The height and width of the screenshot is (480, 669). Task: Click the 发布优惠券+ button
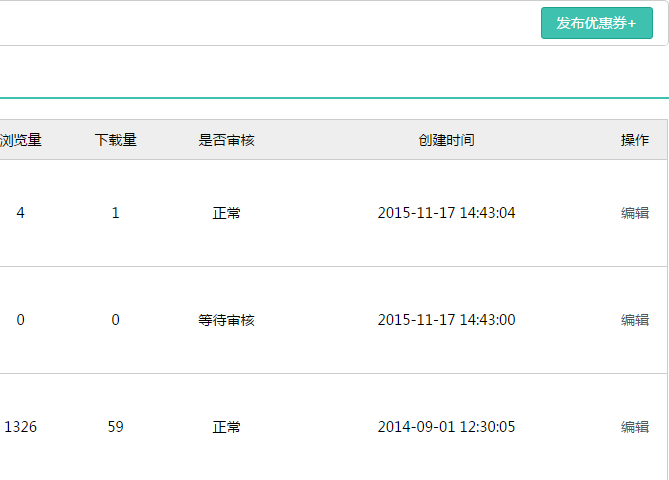(x=596, y=23)
